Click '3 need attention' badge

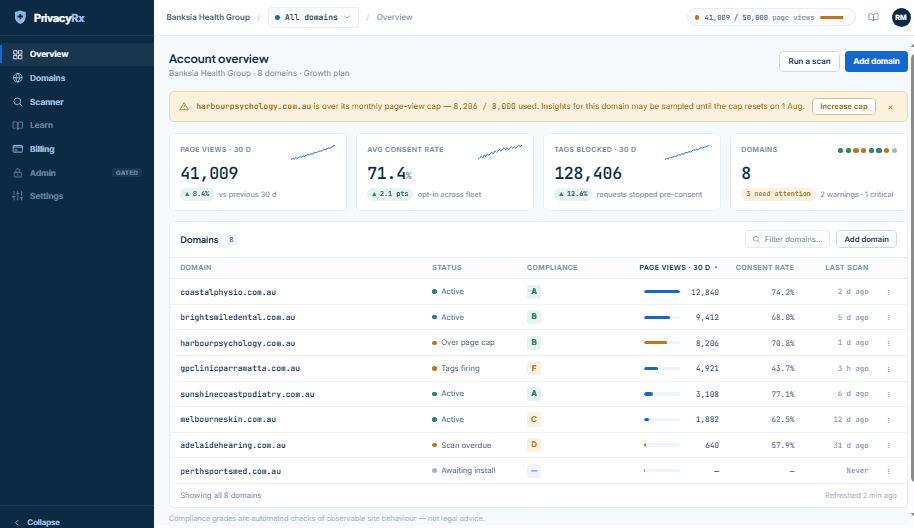click(778, 194)
